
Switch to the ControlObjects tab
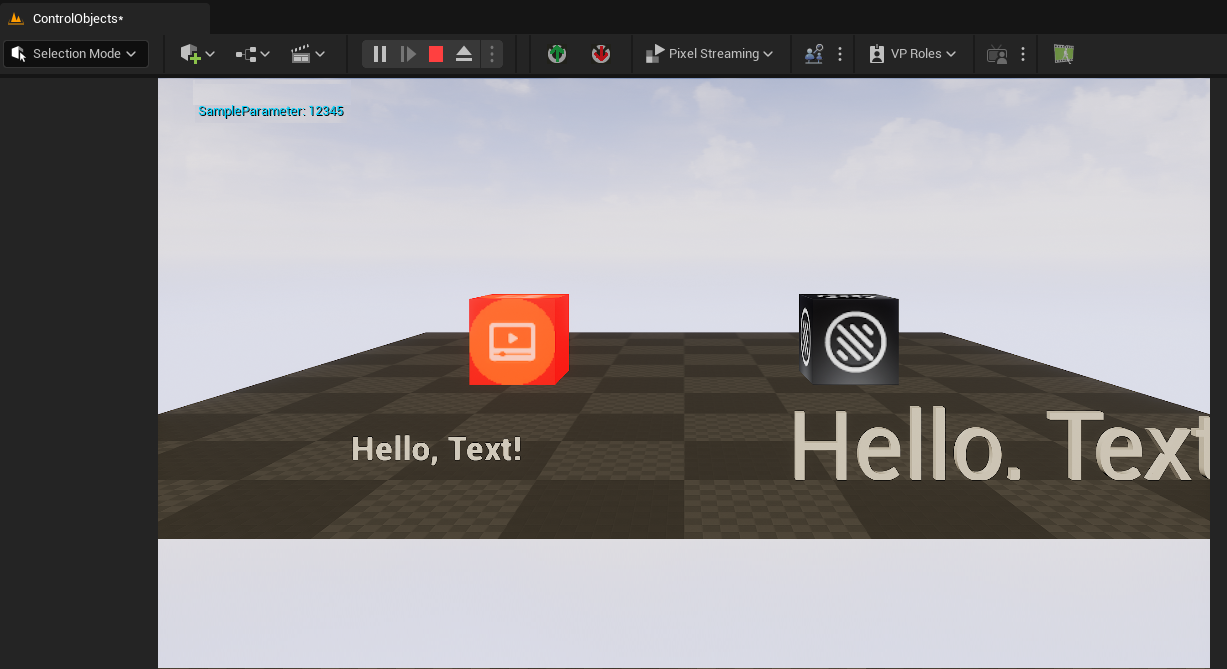click(x=78, y=19)
